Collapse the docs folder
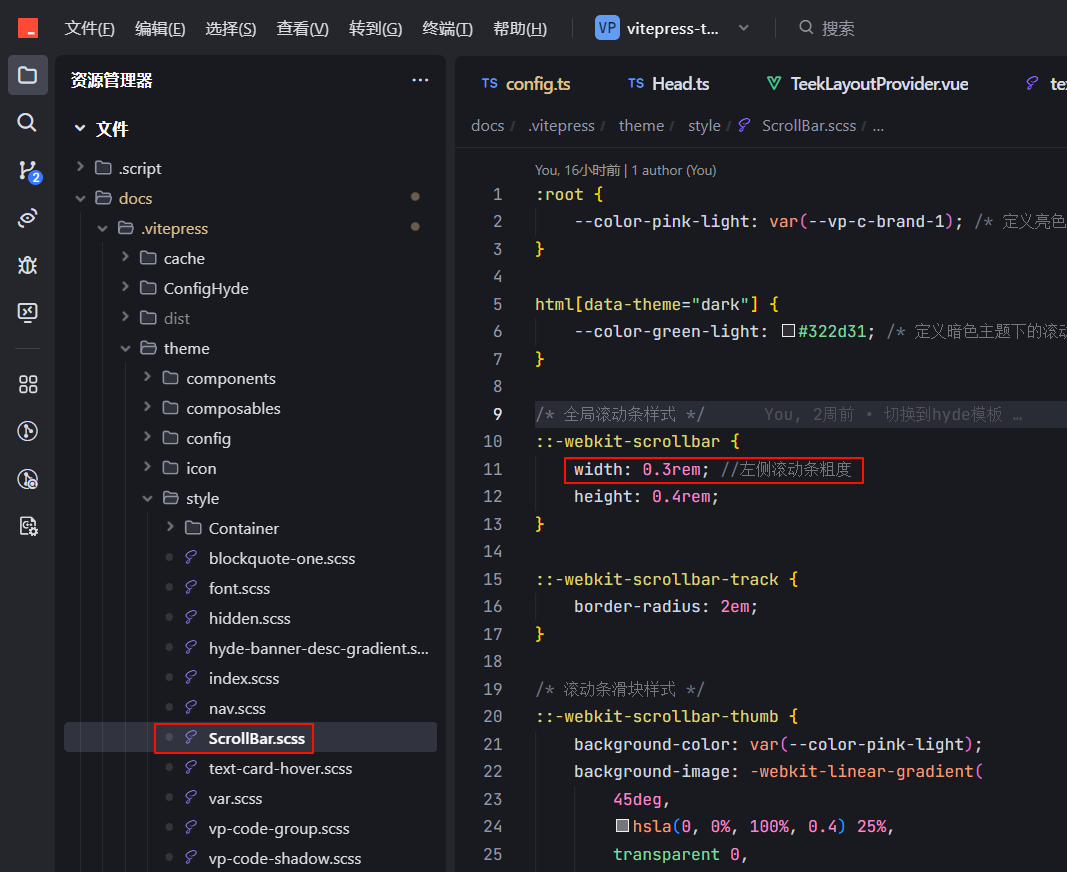This screenshot has height=872, width=1067. click(80, 198)
